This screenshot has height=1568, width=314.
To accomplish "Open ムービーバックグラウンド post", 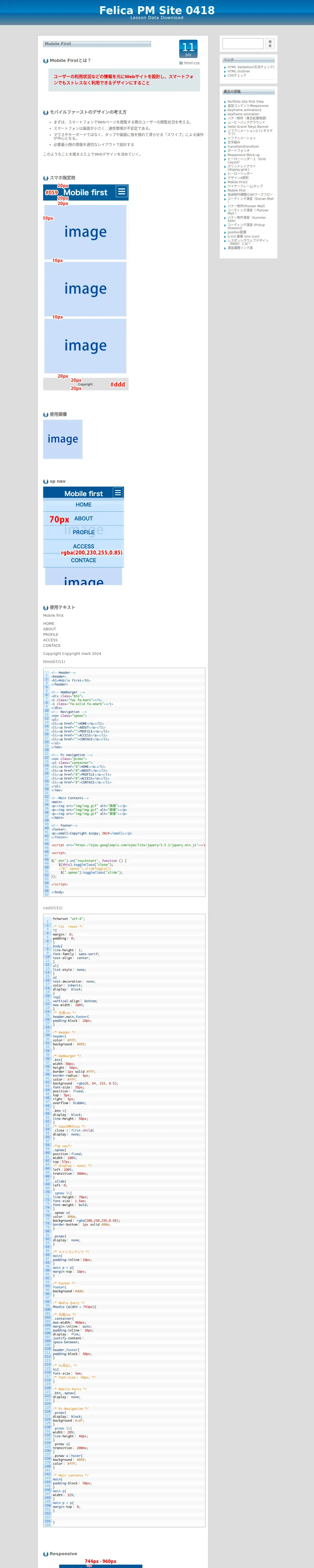I will click(246, 122).
